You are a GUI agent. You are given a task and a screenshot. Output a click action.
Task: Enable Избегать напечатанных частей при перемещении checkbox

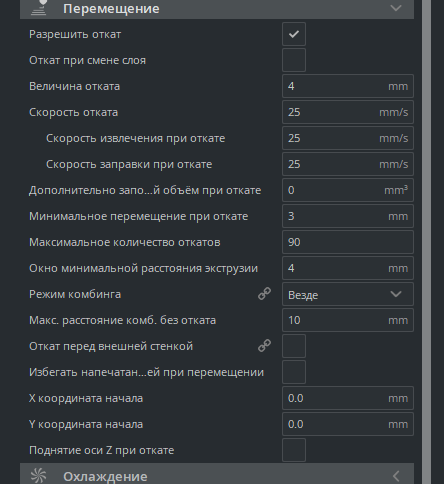(x=294, y=372)
